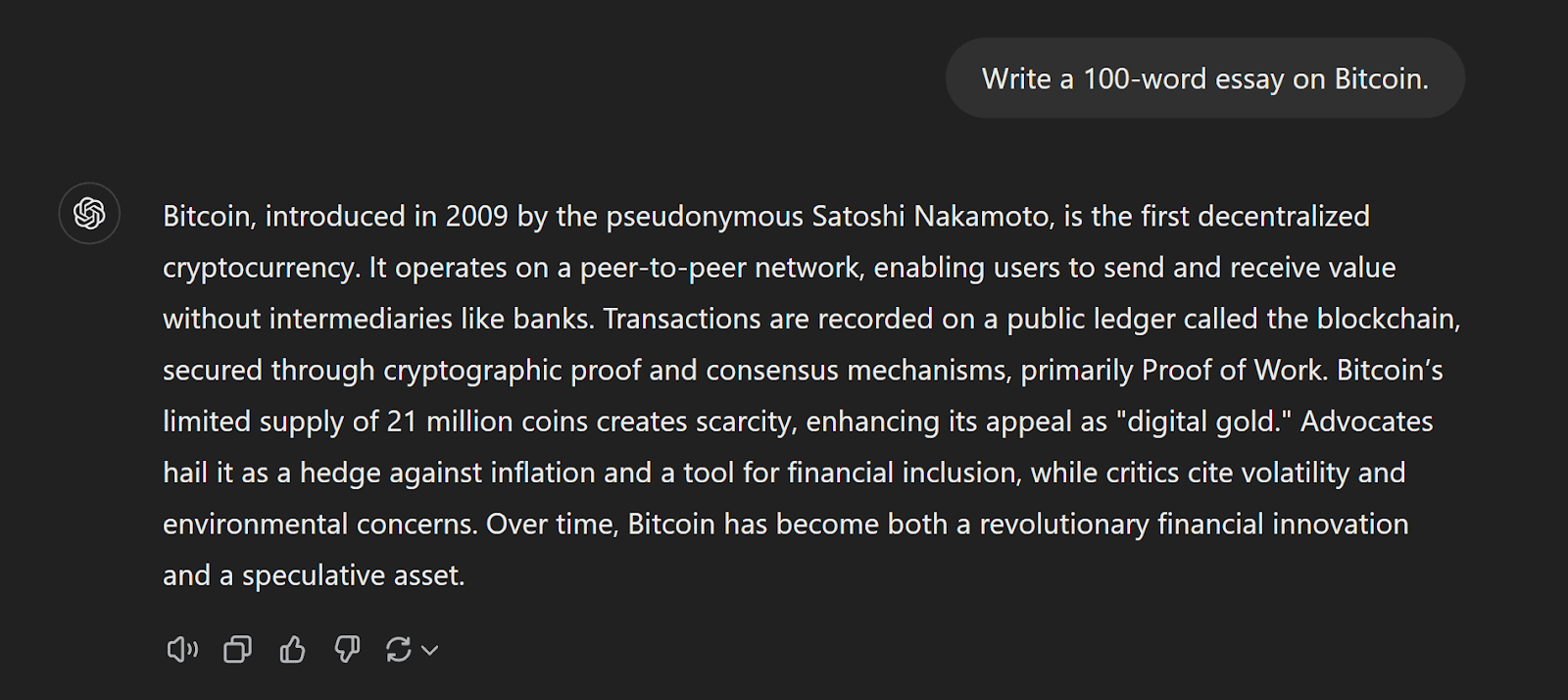
Task: Copy the Bitcoin essay response
Action: tap(237, 649)
